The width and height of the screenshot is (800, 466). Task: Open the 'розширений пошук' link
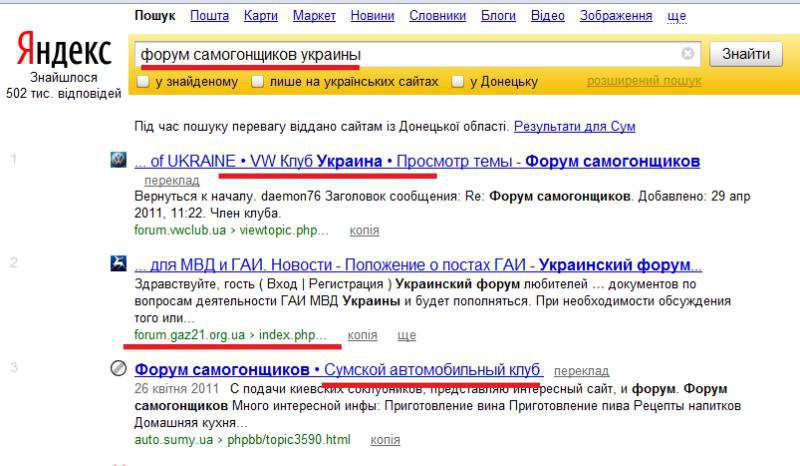coord(644,81)
